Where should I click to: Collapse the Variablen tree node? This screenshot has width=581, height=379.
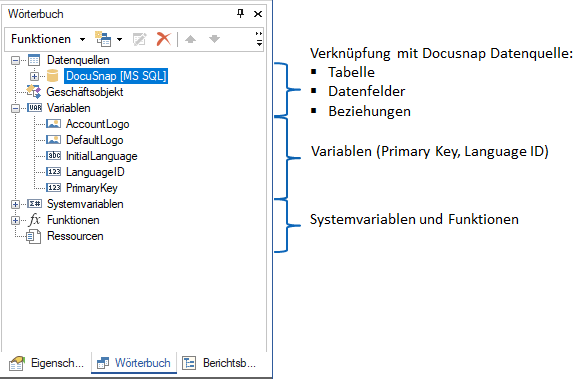pyautogui.click(x=16, y=109)
